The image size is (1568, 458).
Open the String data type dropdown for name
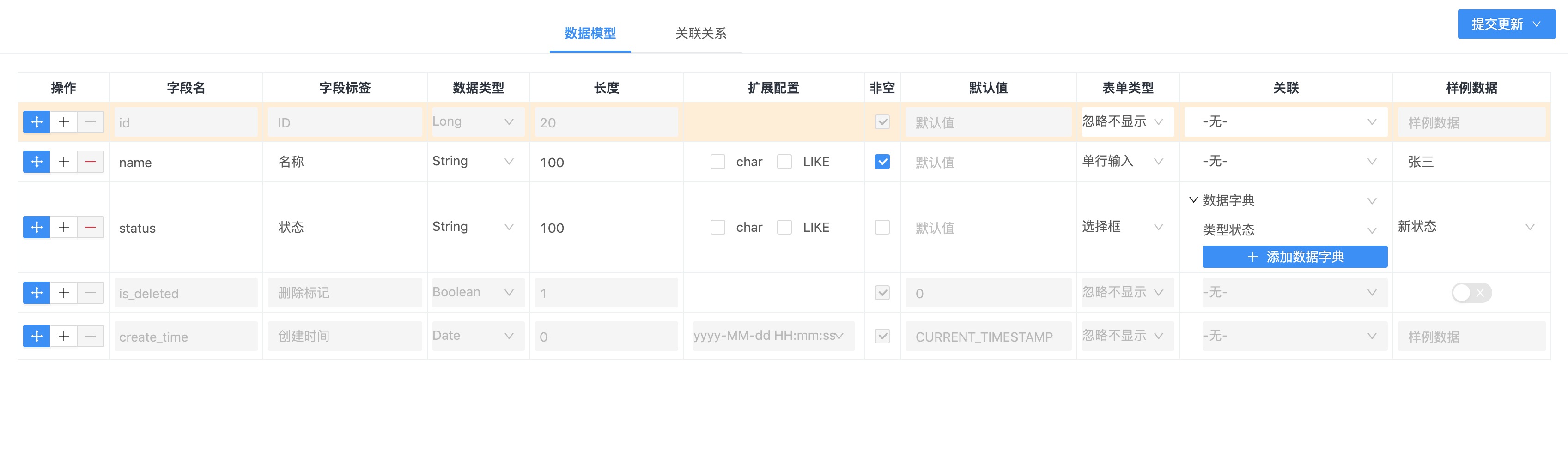473,162
